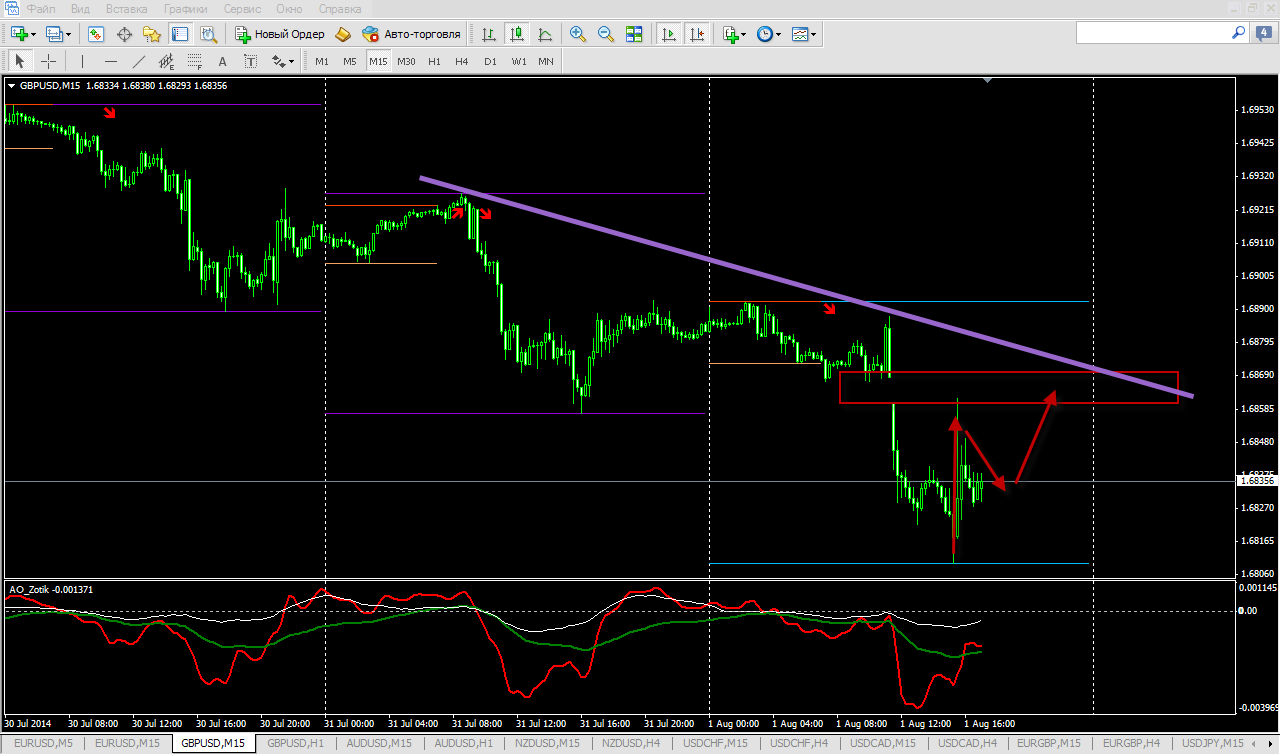
Task: Open the Вид menu
Action: 80,8
